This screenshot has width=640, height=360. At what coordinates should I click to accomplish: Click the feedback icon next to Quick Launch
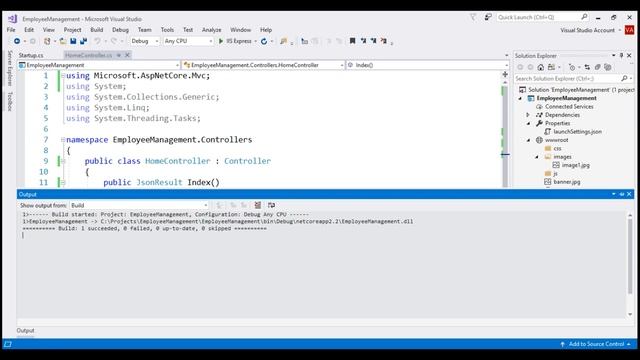click(488, 17)
